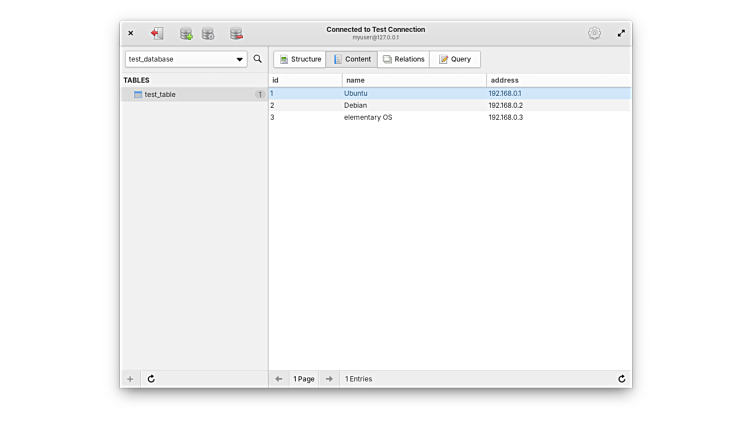Reload table content with bottom-right refresh
The image size is (752, 423).
[621, 379]
